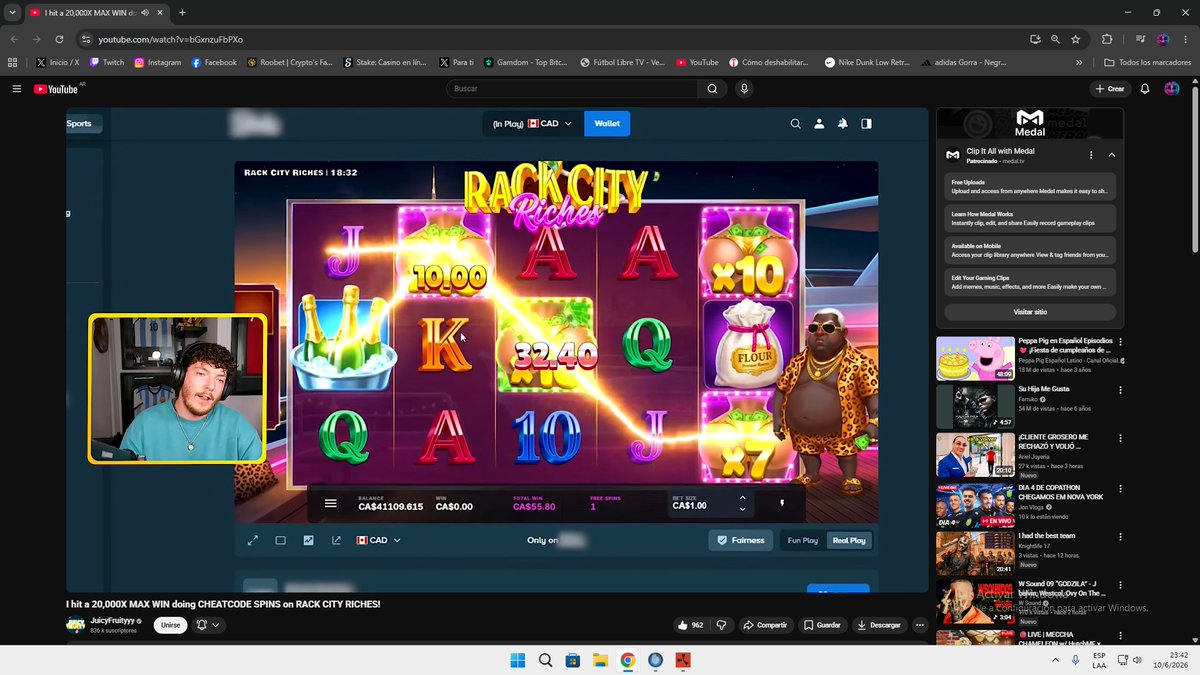Open the Peppa Pig video thumbnail

(x=975, y=358)
